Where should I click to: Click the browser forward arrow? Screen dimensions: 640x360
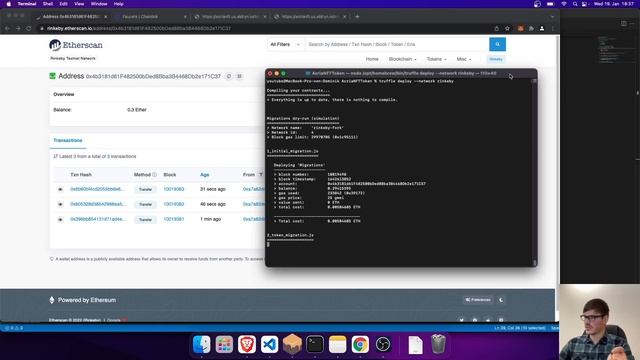tap(18, 28)
